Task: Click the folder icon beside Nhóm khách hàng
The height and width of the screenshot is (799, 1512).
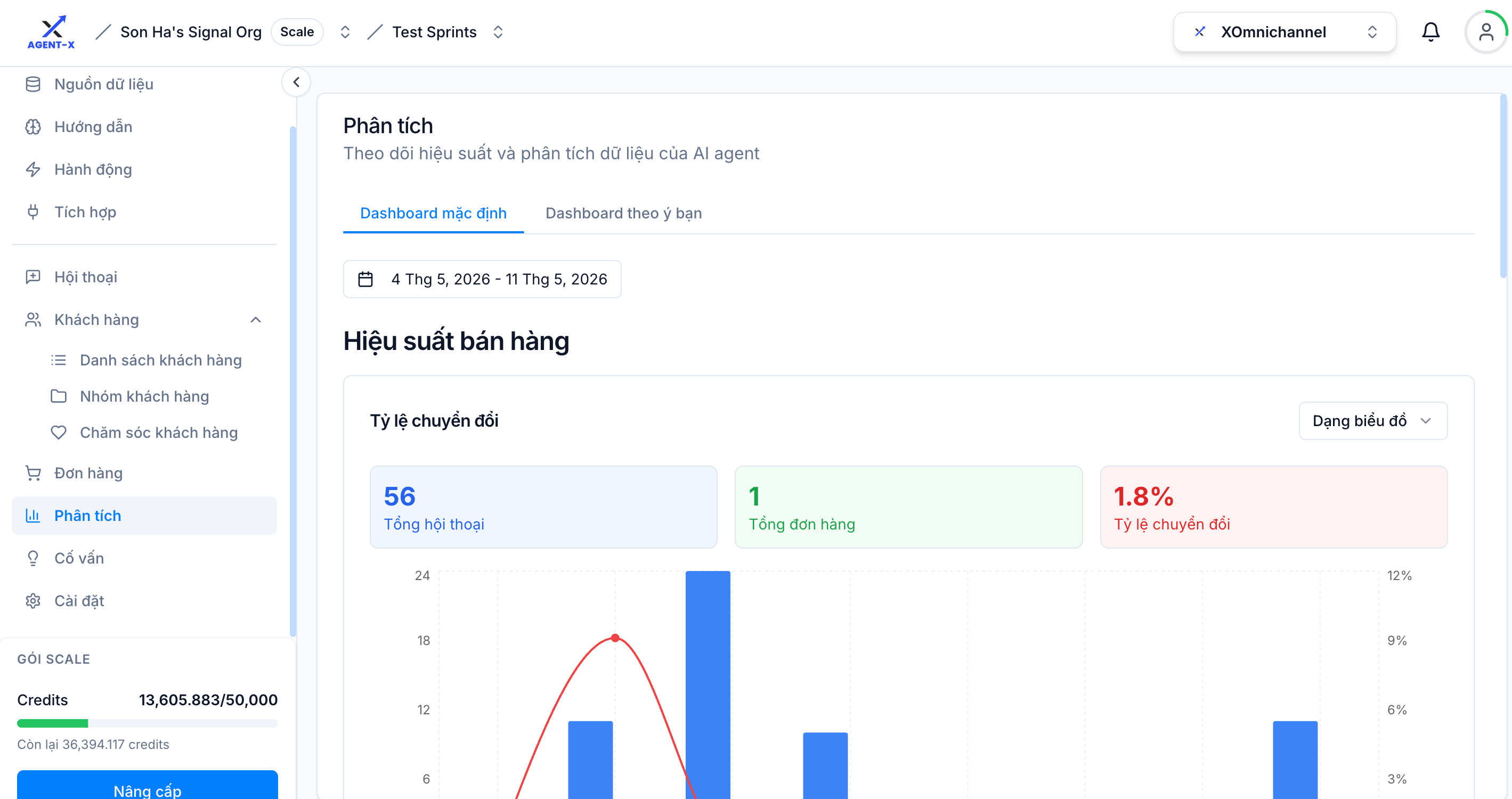Action: [59, 396]
